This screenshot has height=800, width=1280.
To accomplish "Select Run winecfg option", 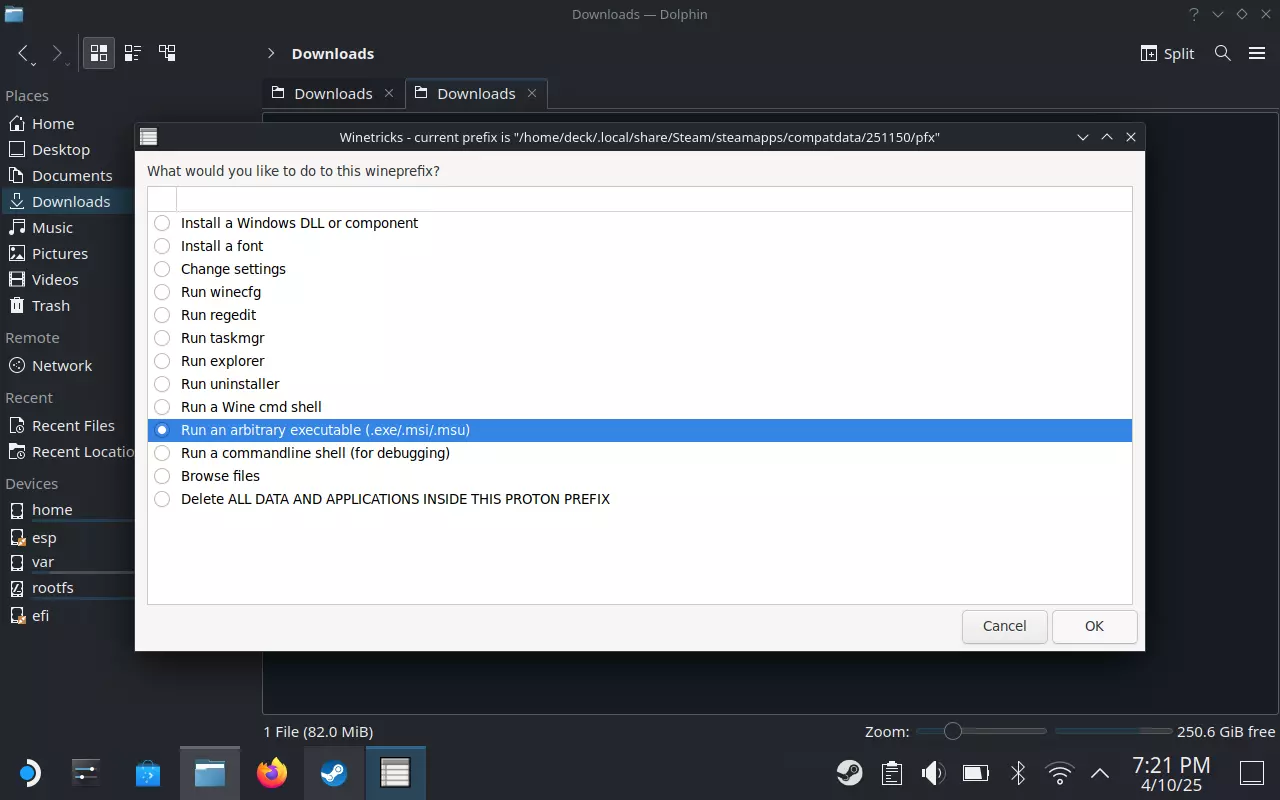I will point(640,292).
